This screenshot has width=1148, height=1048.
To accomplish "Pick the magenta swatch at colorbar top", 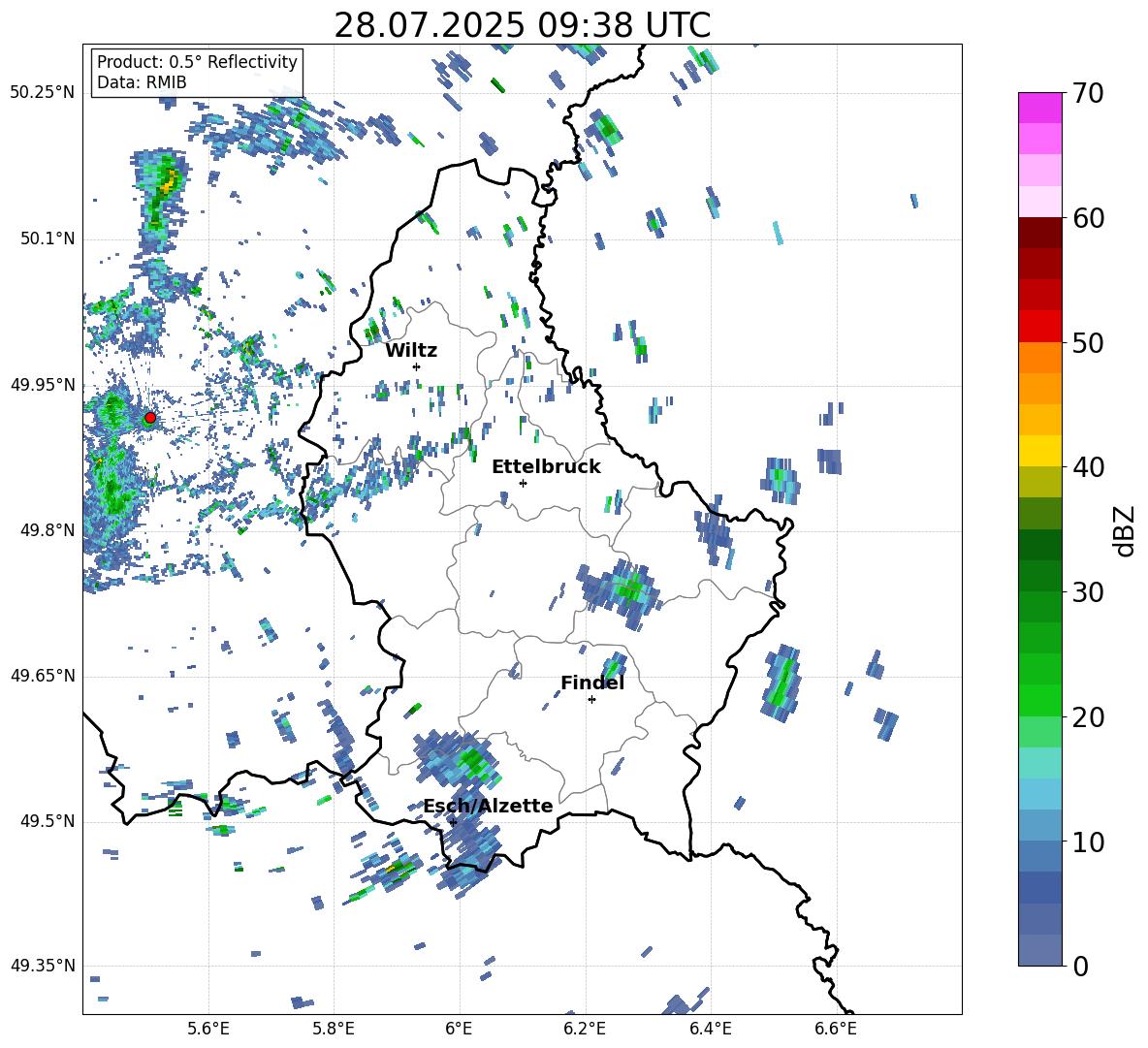I will click(1039, 108).
